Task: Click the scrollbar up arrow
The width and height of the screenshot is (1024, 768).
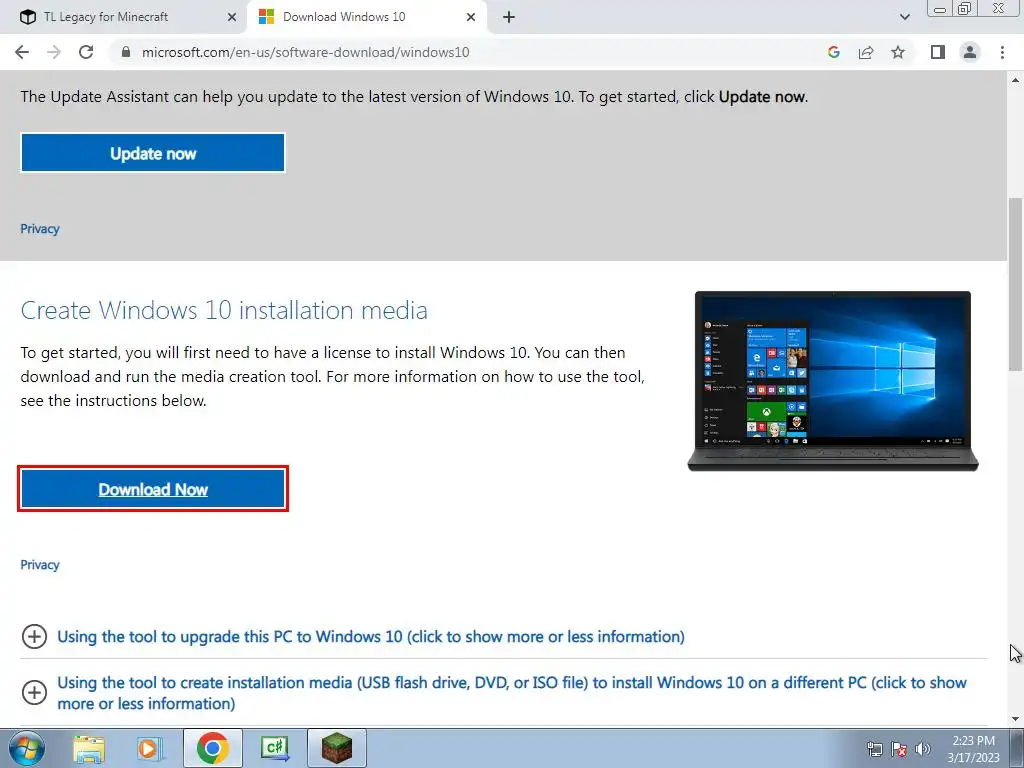Action: 1015,80
